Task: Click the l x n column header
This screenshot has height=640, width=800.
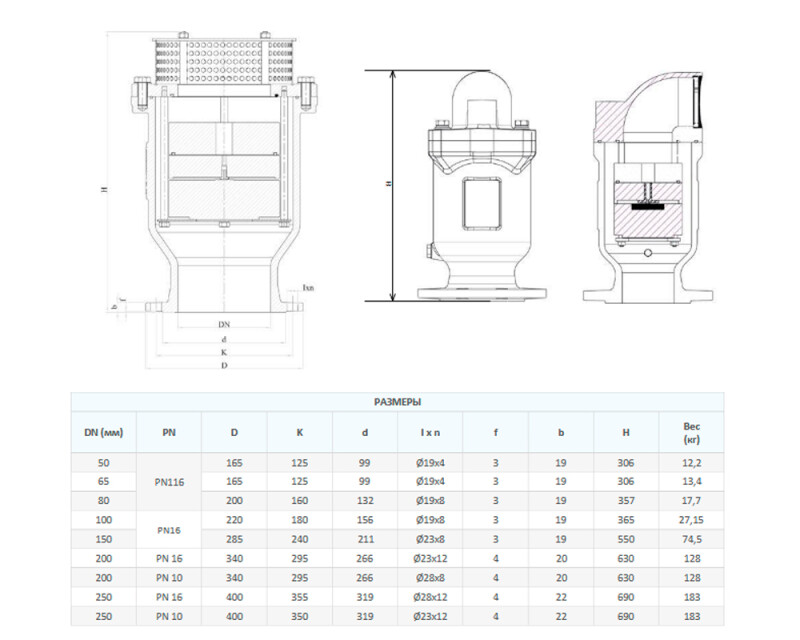Action: click(431, 432)
